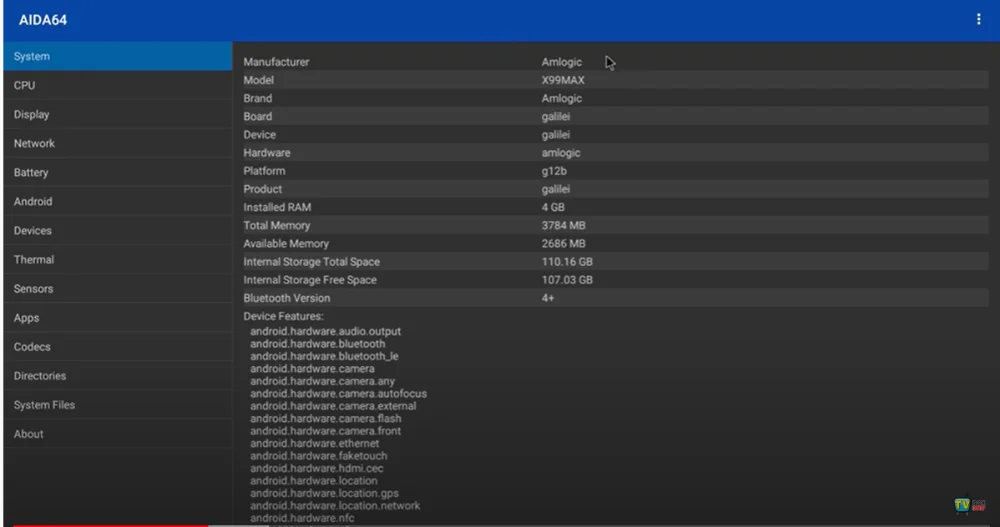Open the Codecs section
The image size is (1000, 527).
click(x=118, y=346)
